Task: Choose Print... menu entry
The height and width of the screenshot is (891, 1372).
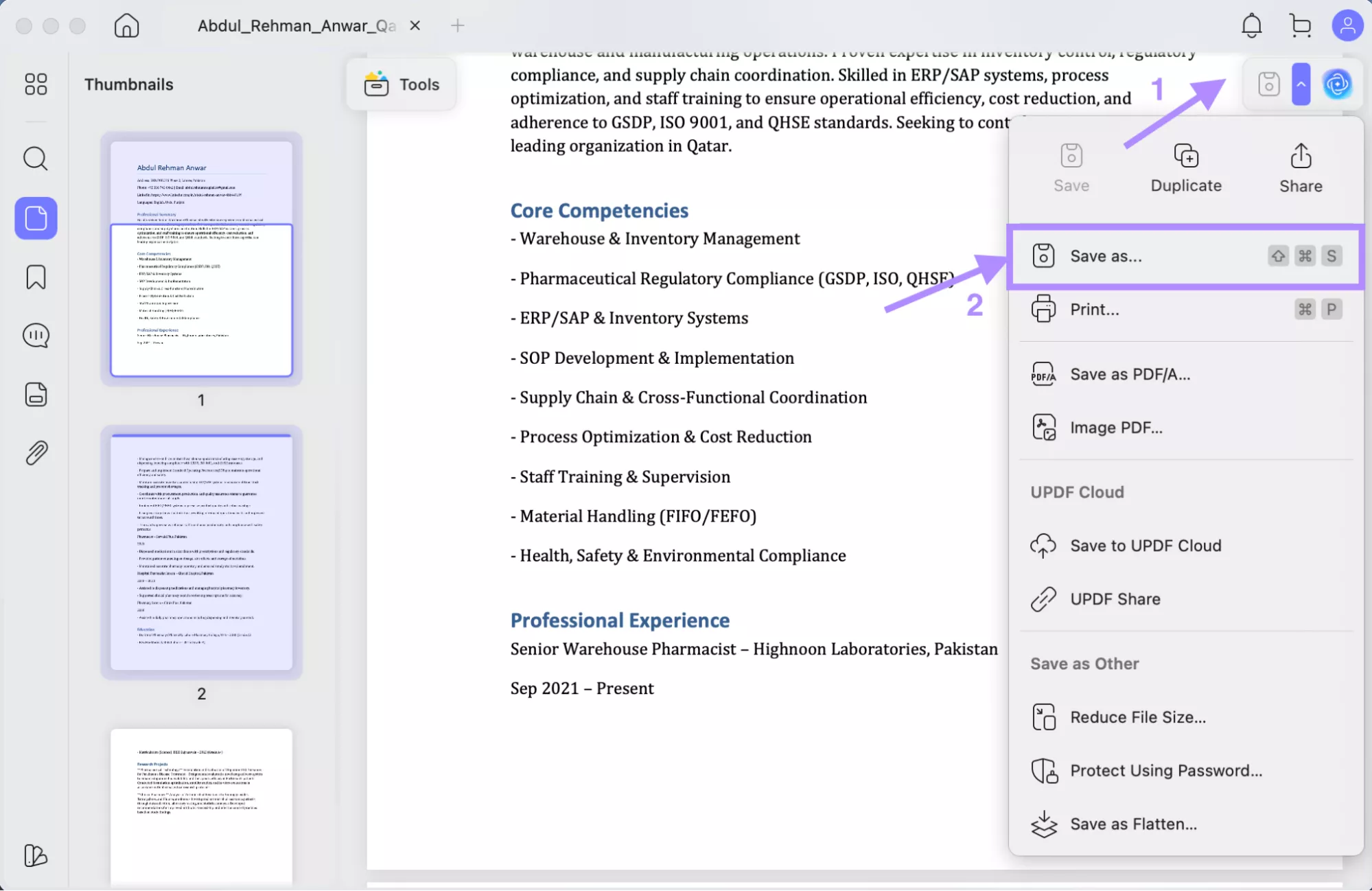Action: point(1185,310)
